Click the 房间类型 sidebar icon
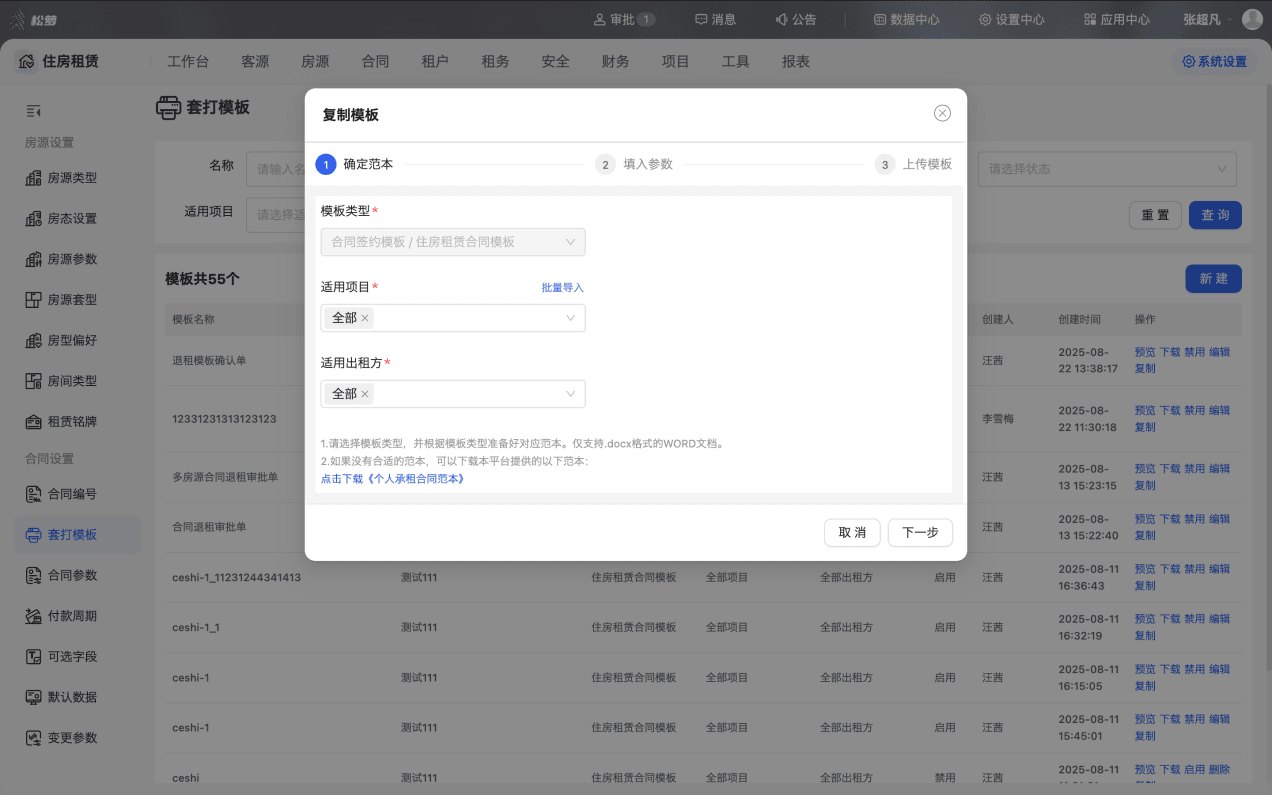 pos(33,381)
